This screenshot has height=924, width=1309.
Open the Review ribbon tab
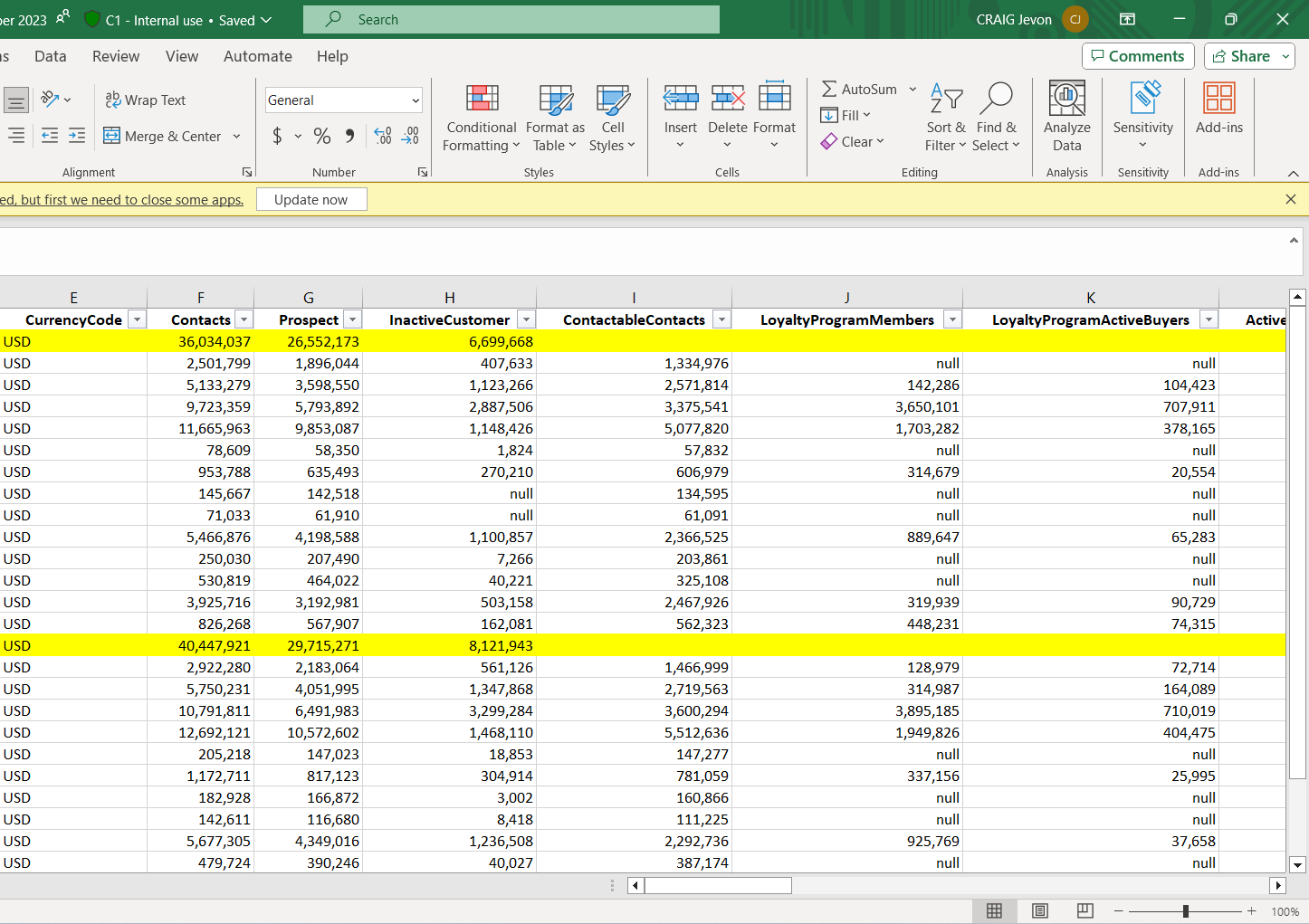click(116, 56)
